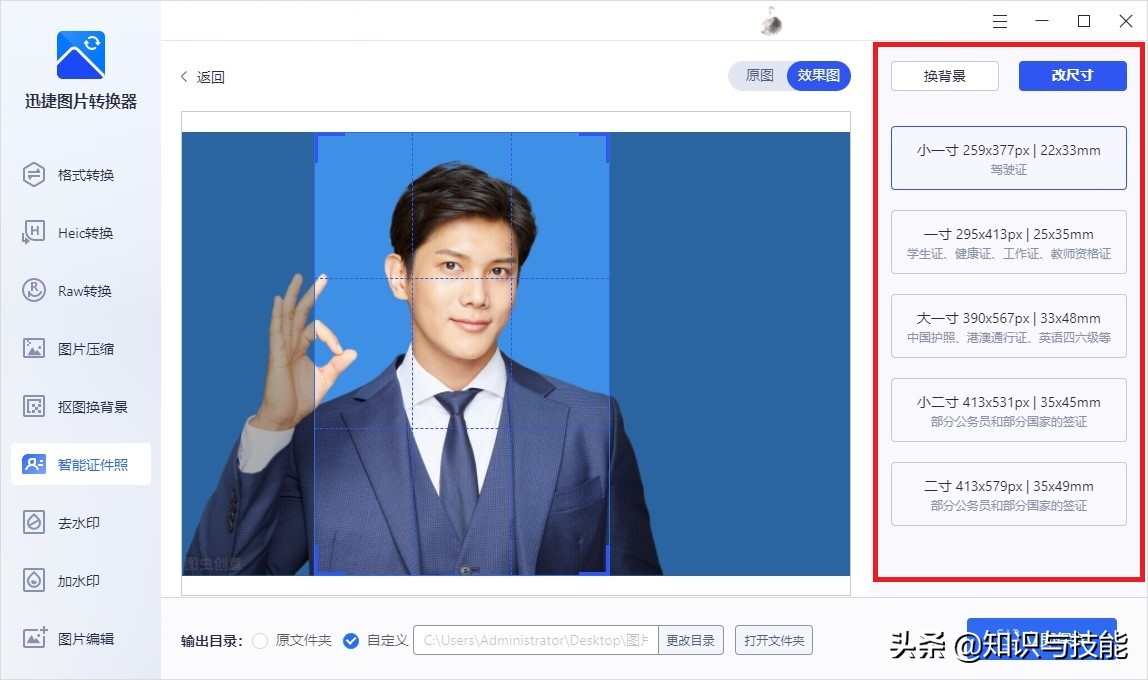Choose the 抠图换背景 cutout icon
1148x680 pixels.
tap(34, 406)
